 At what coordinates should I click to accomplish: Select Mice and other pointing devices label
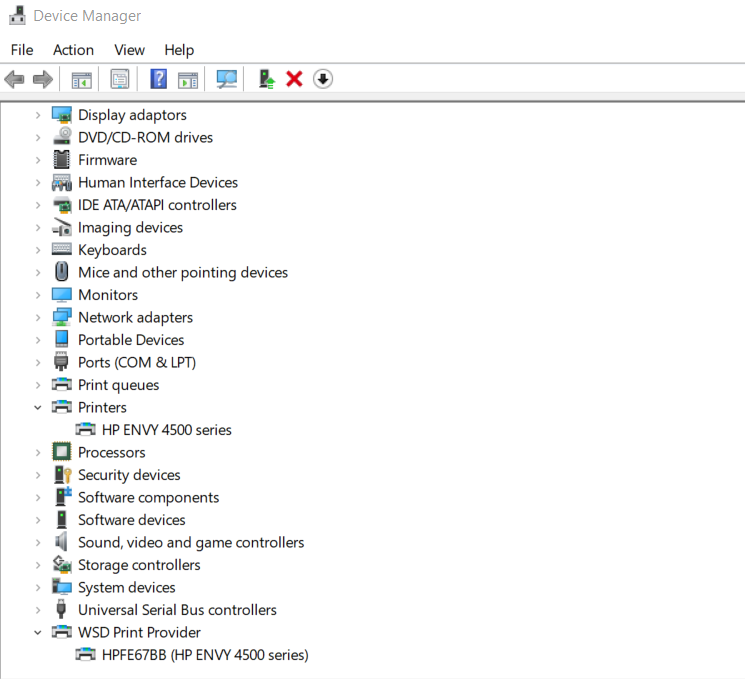coord(183,272)
